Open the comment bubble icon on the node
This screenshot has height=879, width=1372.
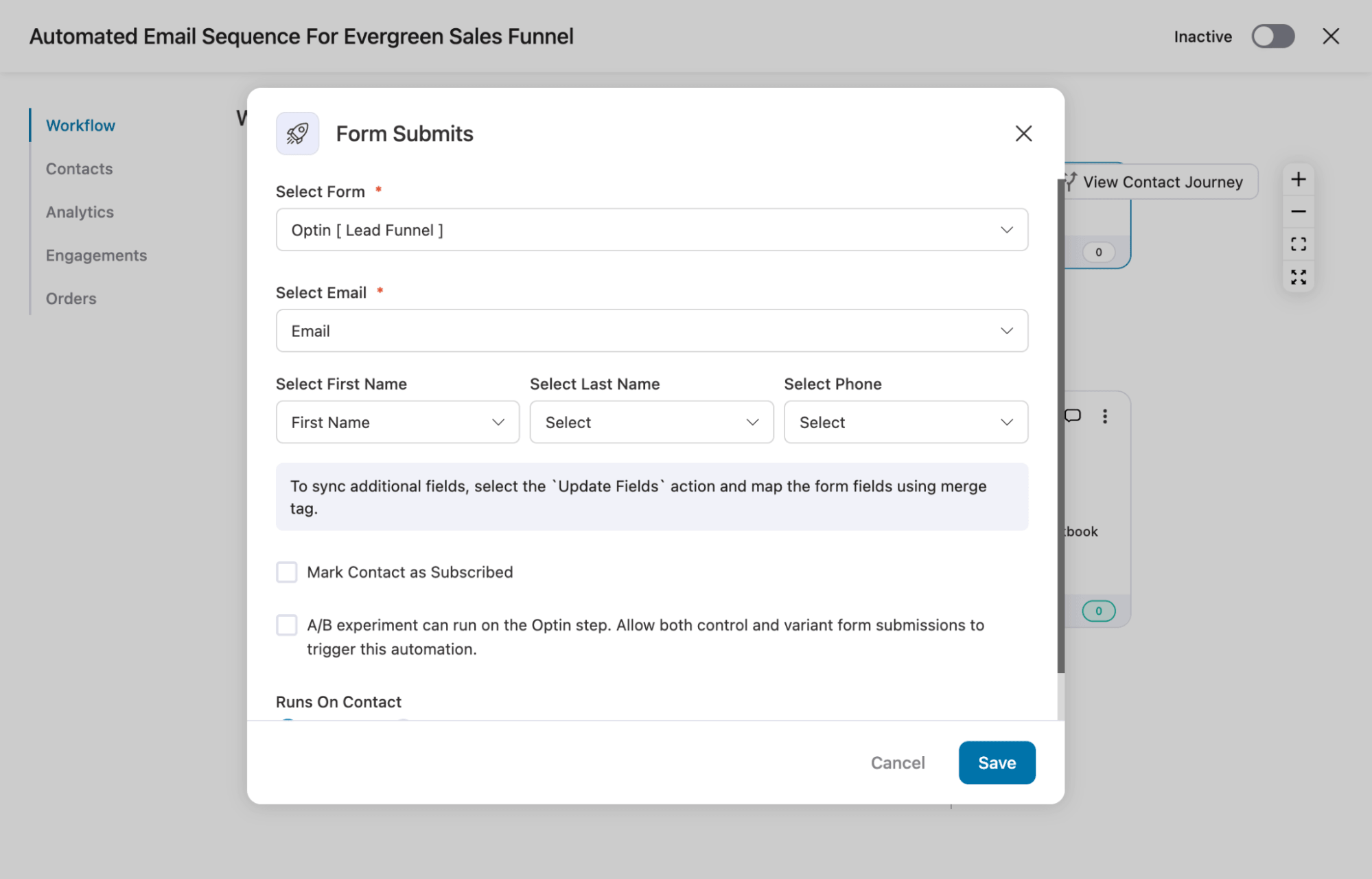coord(1073,415)
